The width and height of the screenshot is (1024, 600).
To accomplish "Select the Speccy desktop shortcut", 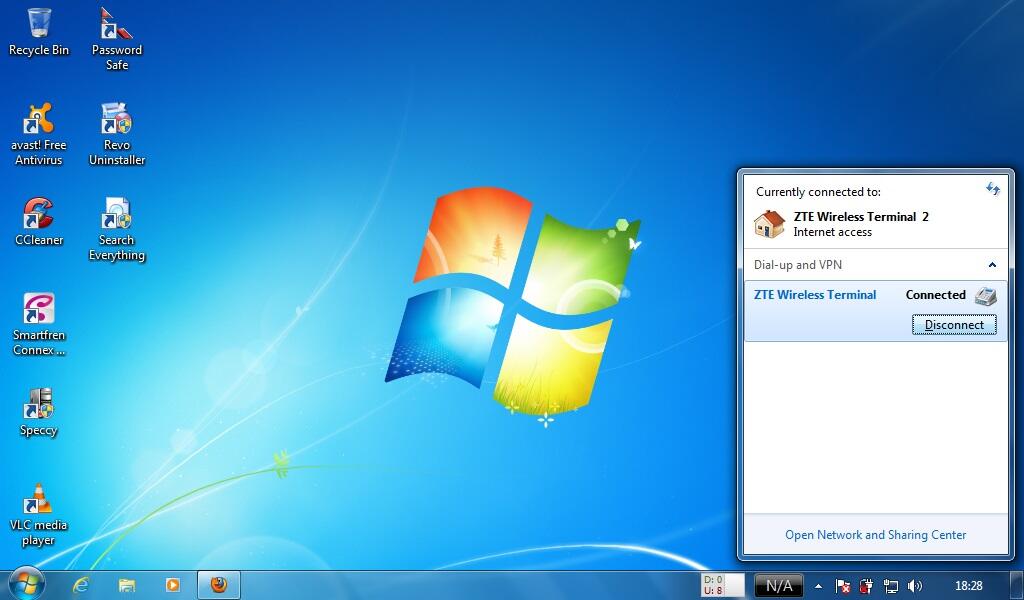I will (x=39, y=411).
